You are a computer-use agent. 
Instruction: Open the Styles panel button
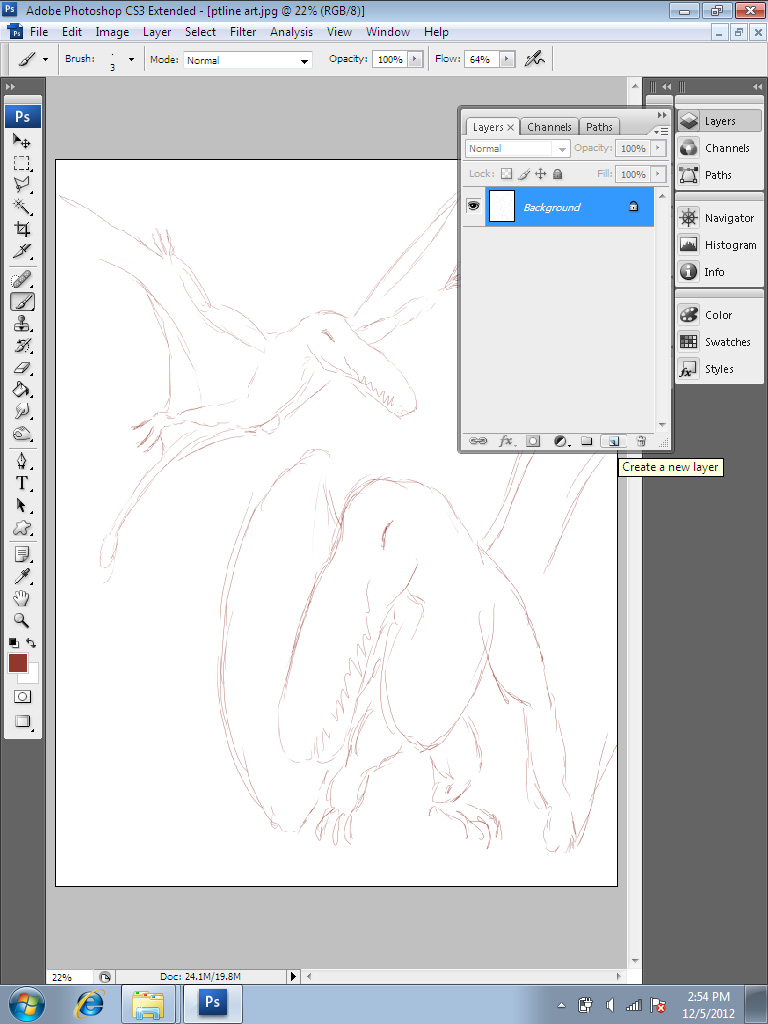[x=718, y=369]
